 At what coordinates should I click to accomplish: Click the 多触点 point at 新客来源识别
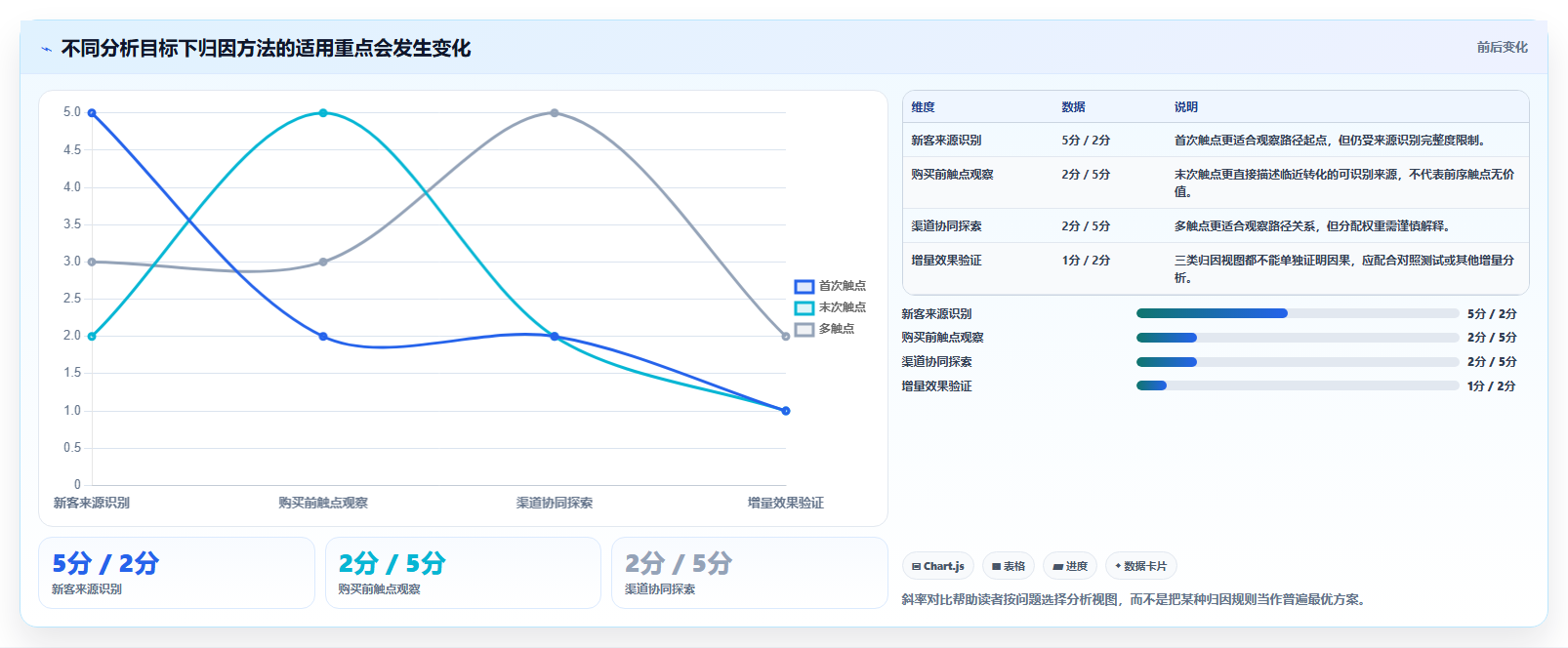point(92,262)
